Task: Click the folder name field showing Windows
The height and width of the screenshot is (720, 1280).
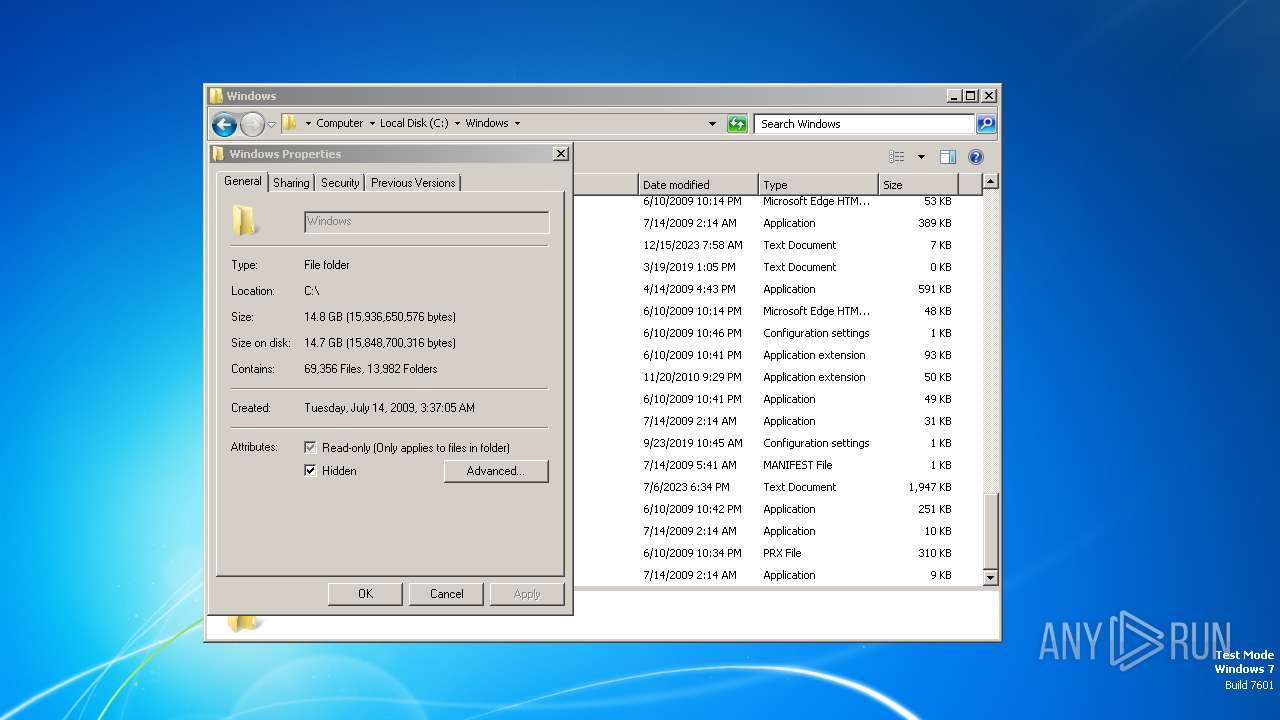Action: click(427, 222)
